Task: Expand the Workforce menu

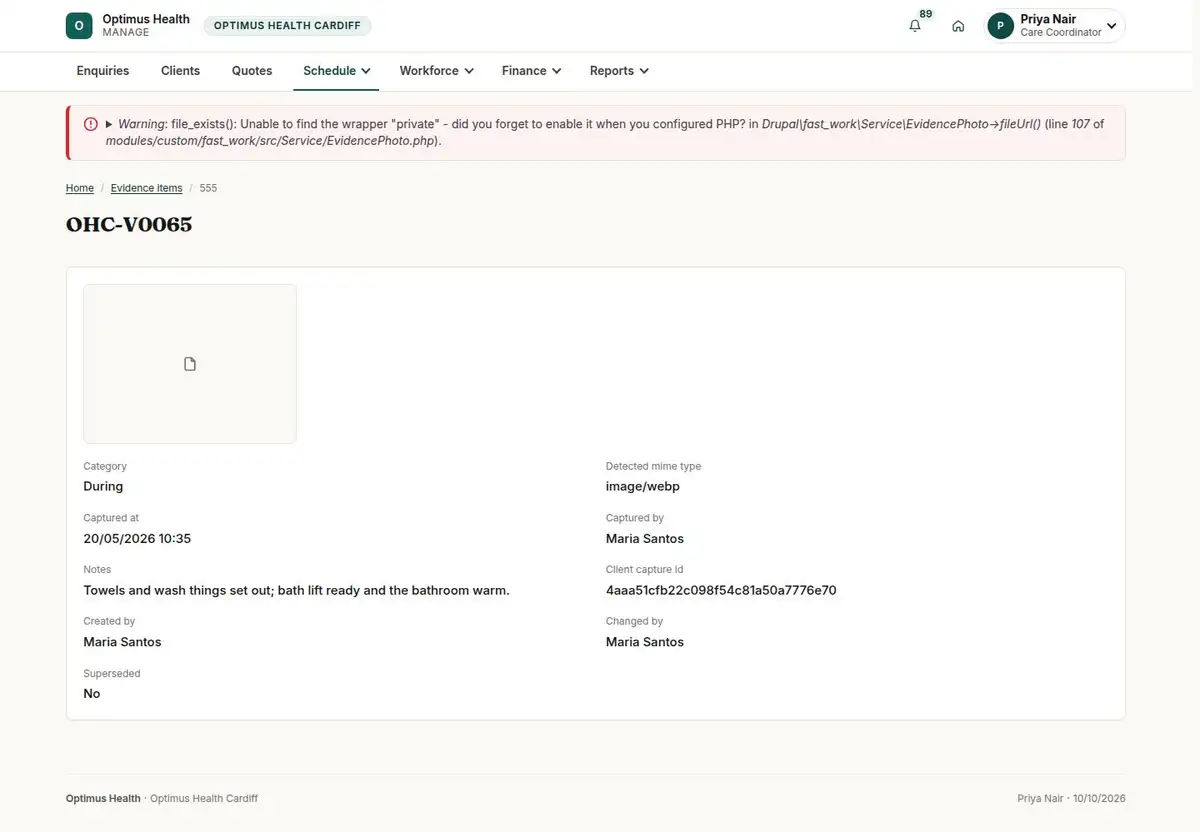Action: [436, 71]
